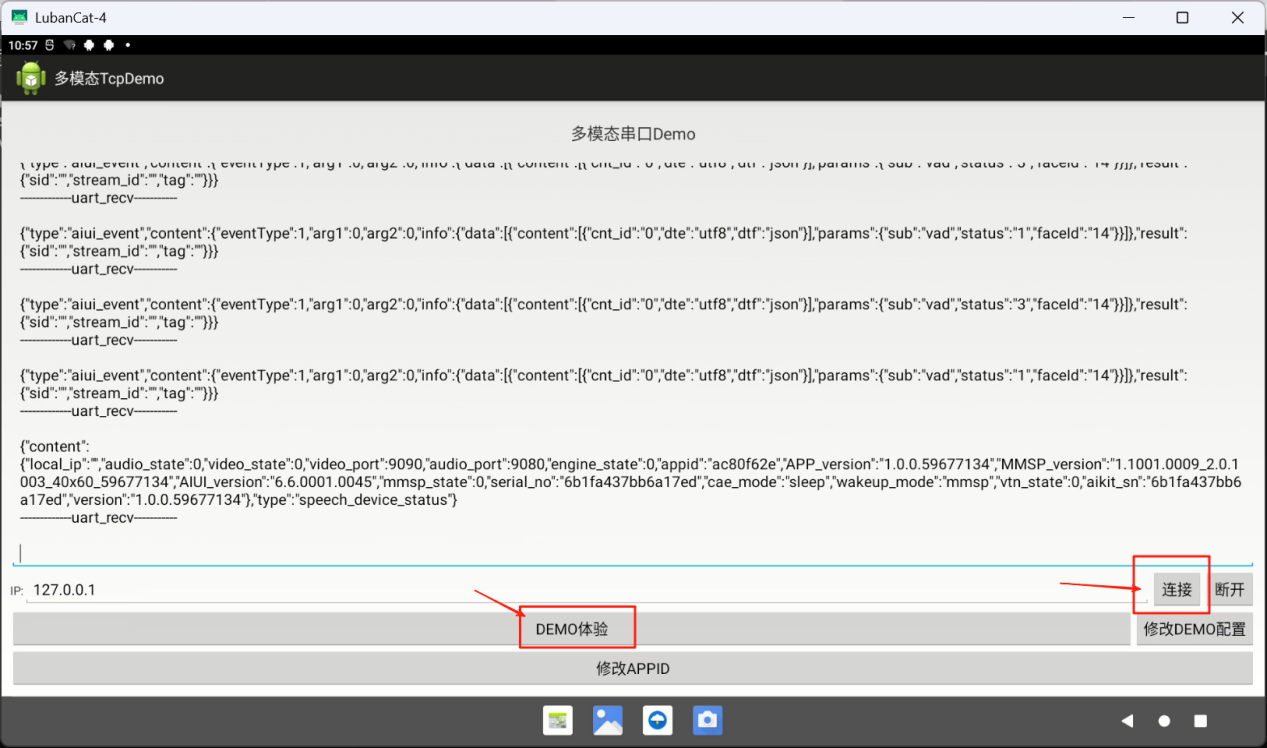The width and height of the screenshot is (1267, 748).
Task: Open 修改DEMO配置 settings button
Action: click(x=1194, y=629)
